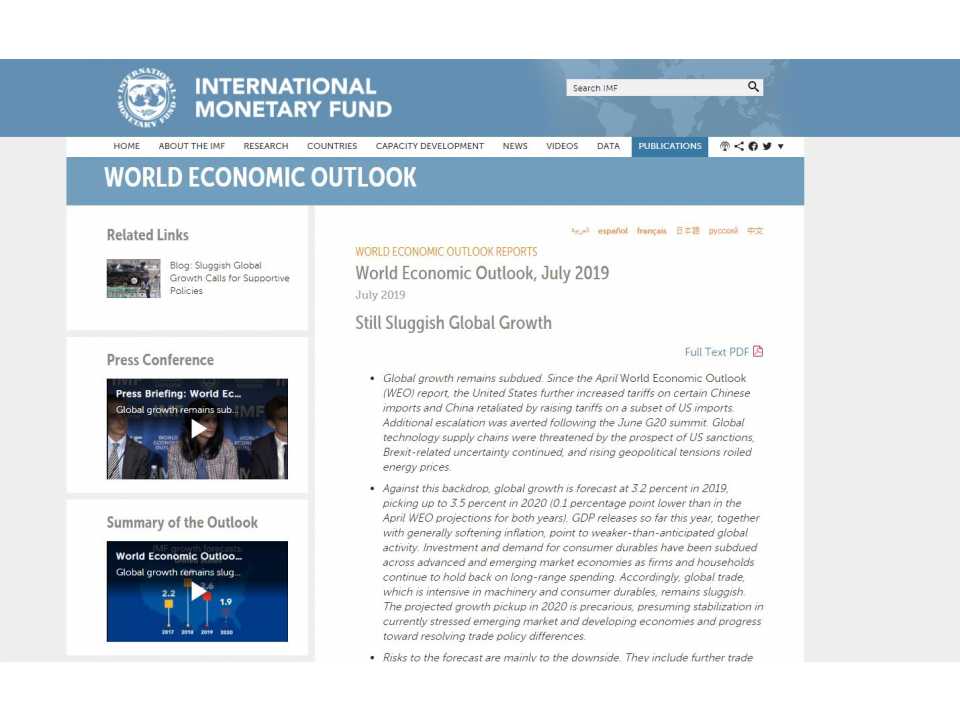Open the COUNTRIES navigation item
Viewport: 960px width, 720px height.
pos(331,146)
